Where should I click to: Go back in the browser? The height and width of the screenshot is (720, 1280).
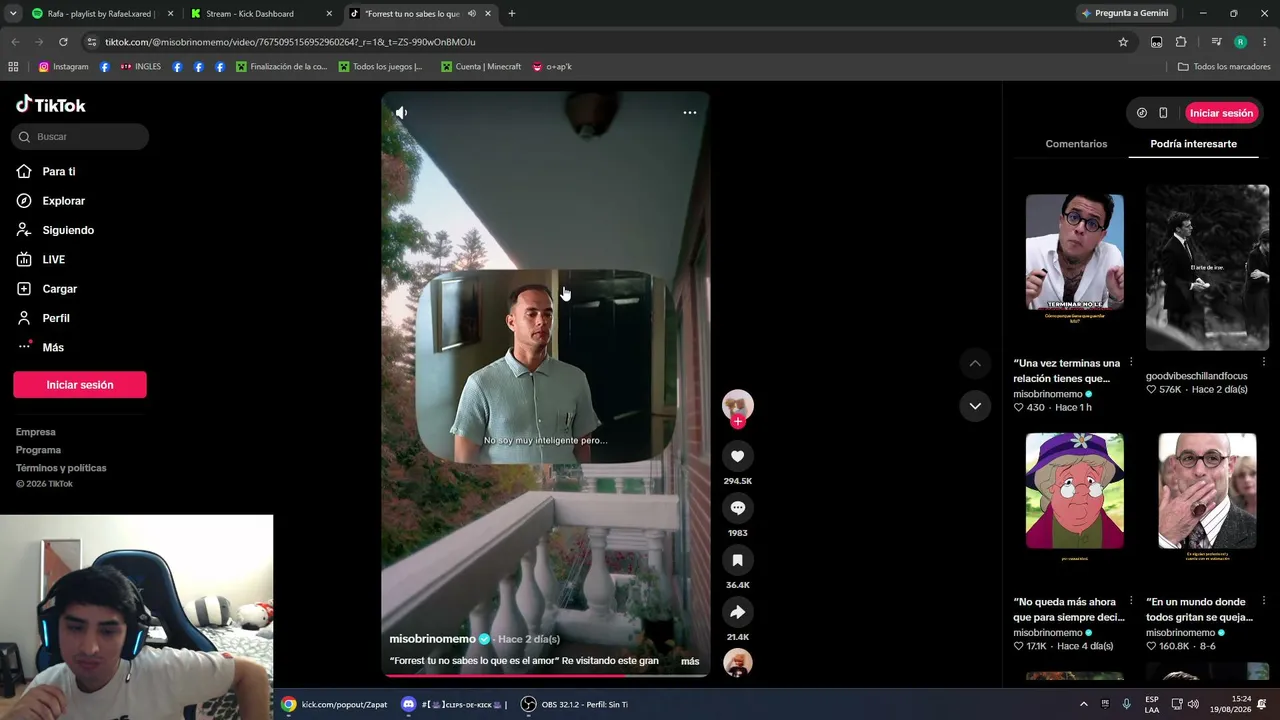[x=15, y=42]
